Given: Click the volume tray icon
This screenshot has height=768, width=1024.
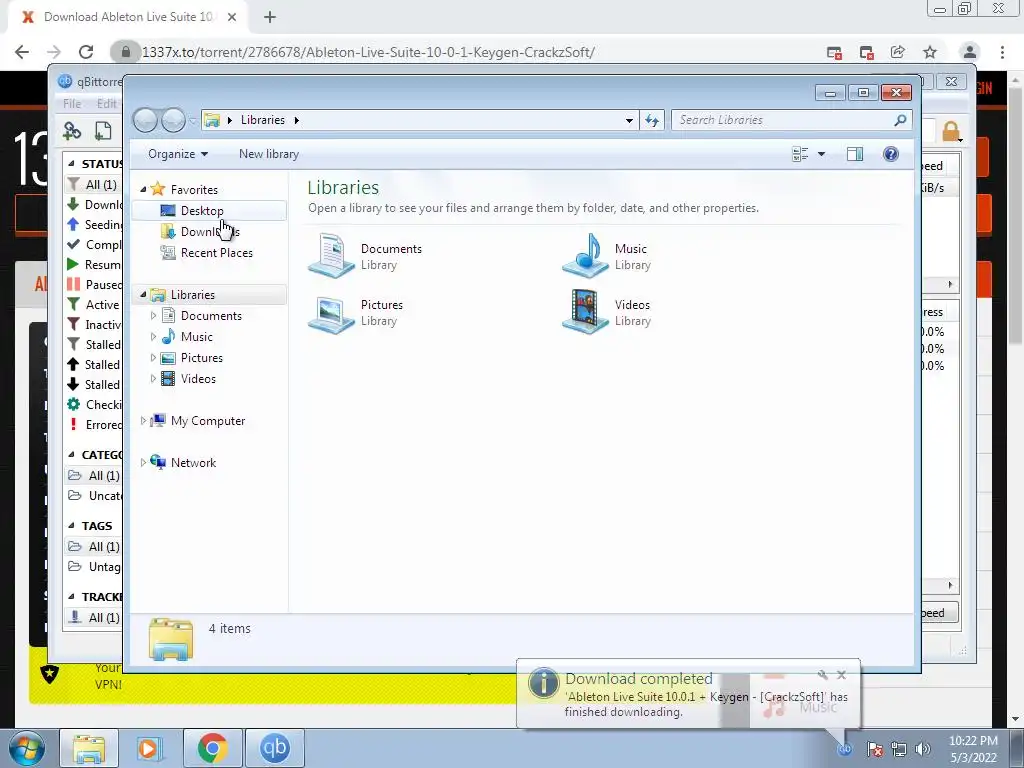Looking at the screenshot, I should (x=923, y=749).
